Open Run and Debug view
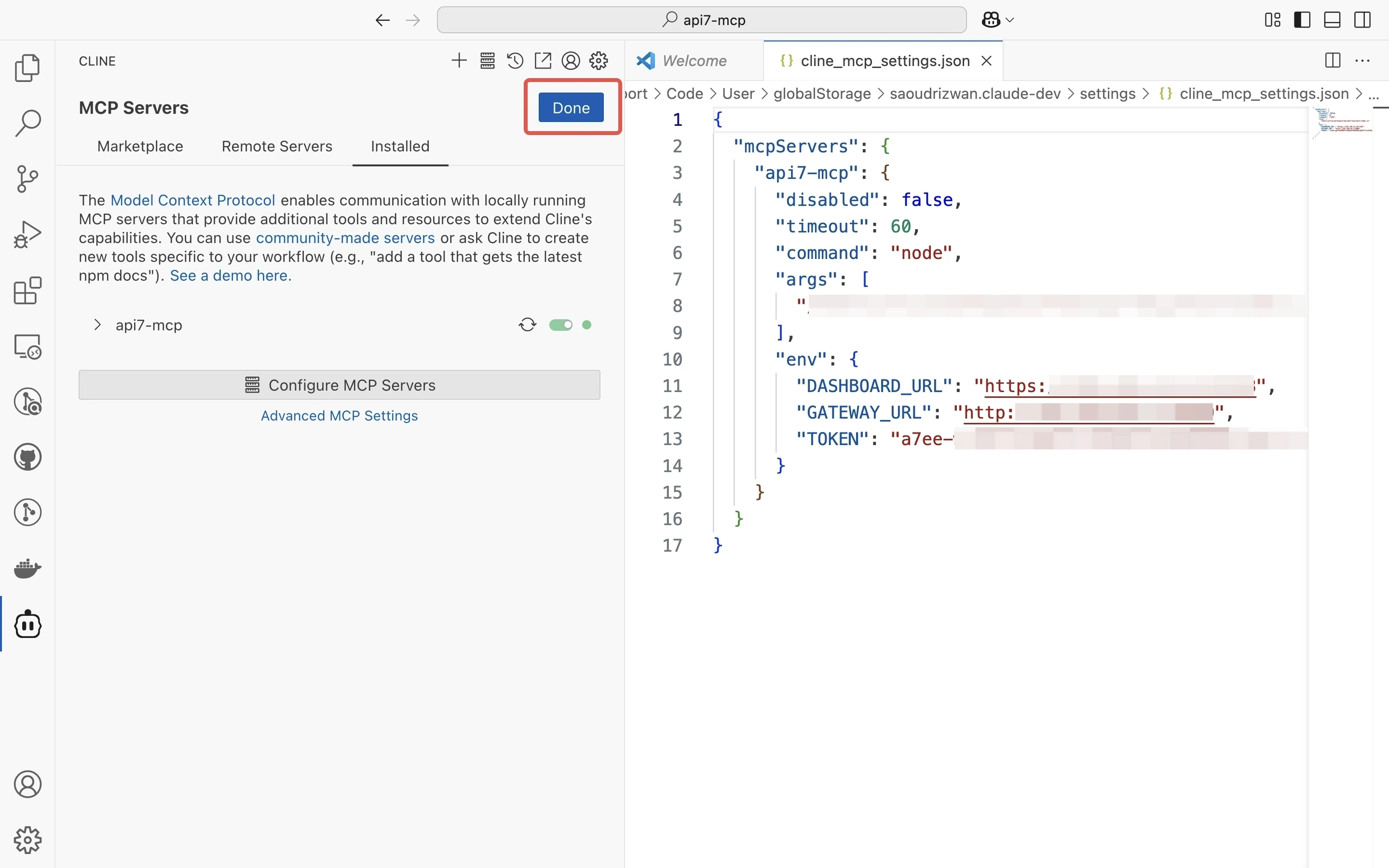Image resolution: width=1389 pixels, height=868 pixels. 27,234
